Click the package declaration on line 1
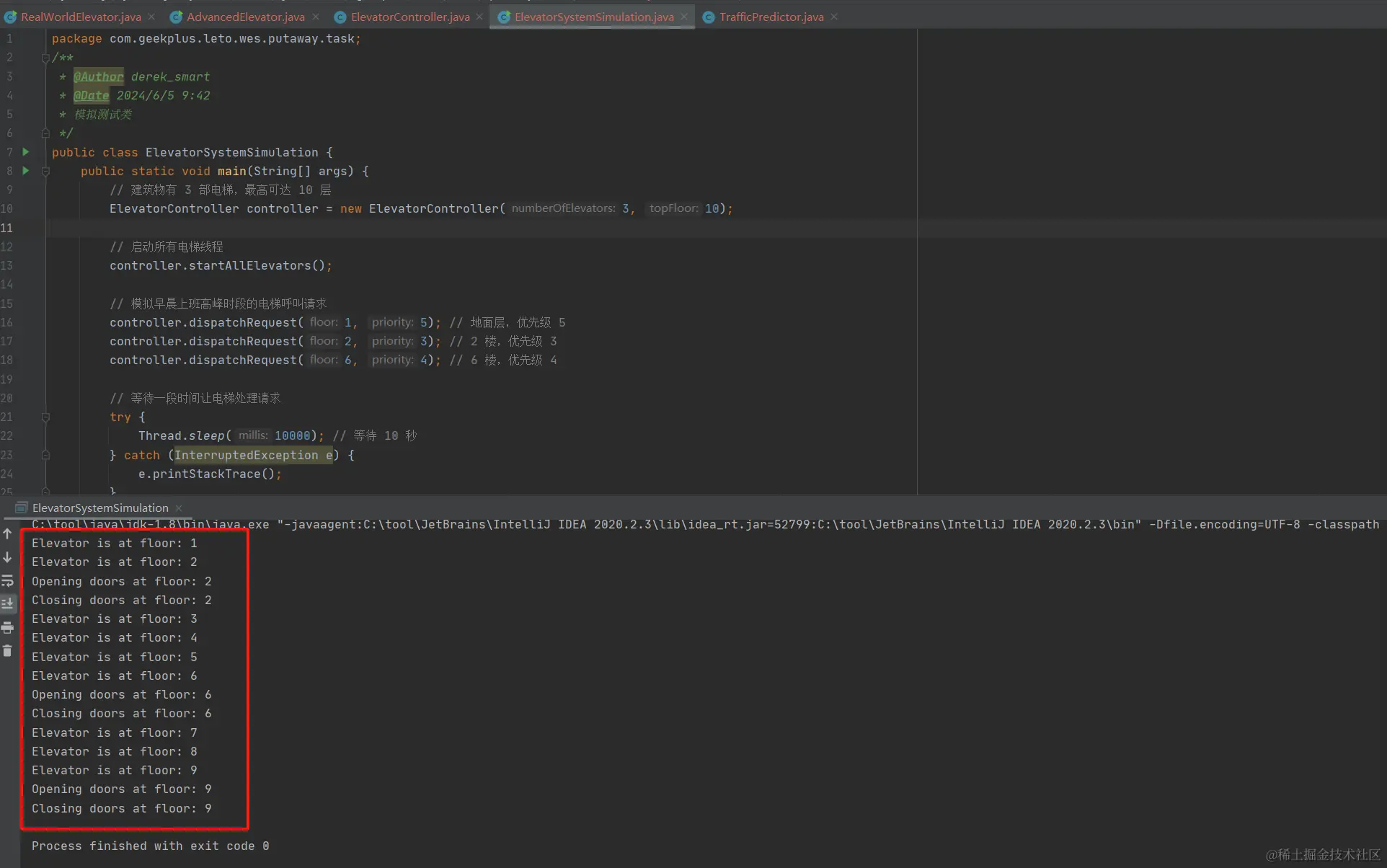This screenshot has height=868, width=1387. click(206, 38)
